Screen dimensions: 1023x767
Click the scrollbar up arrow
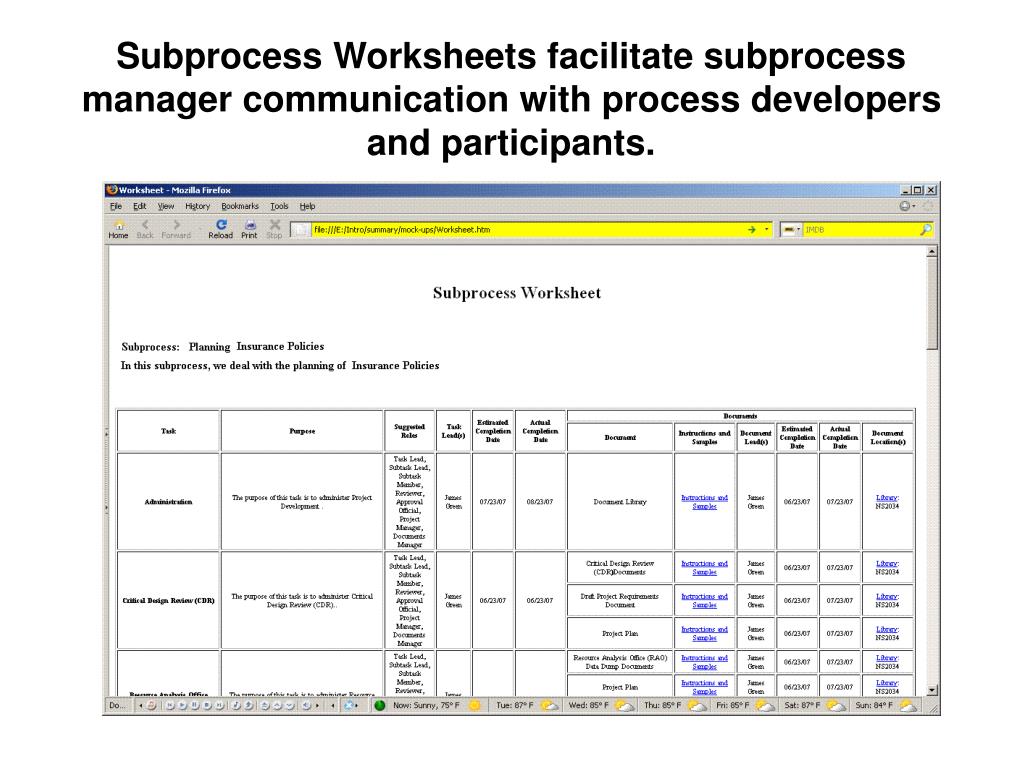click(x=932, y=251)
